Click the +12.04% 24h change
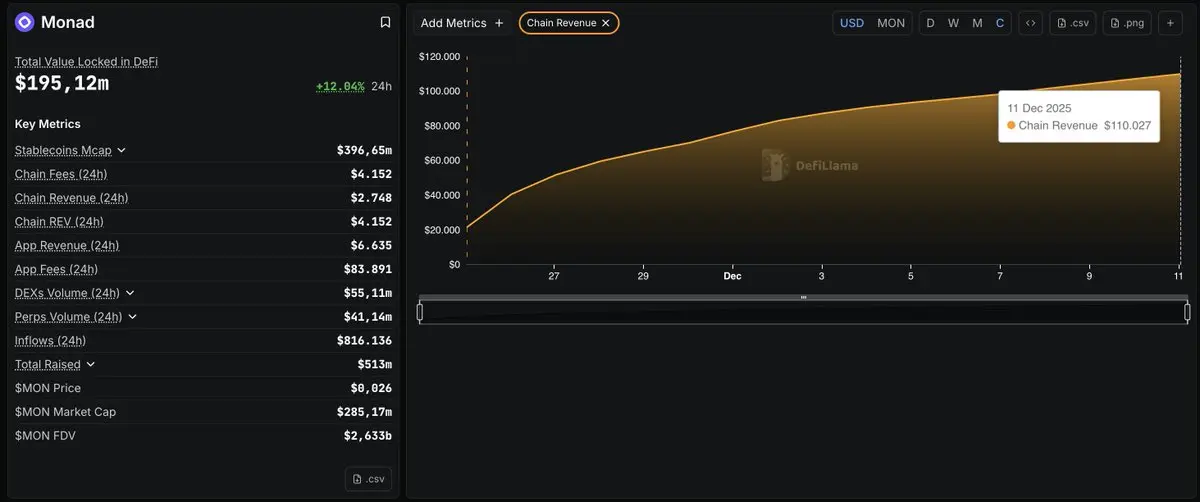The width and height of the screenshot is (1200, 502). (x=340, y=87)
